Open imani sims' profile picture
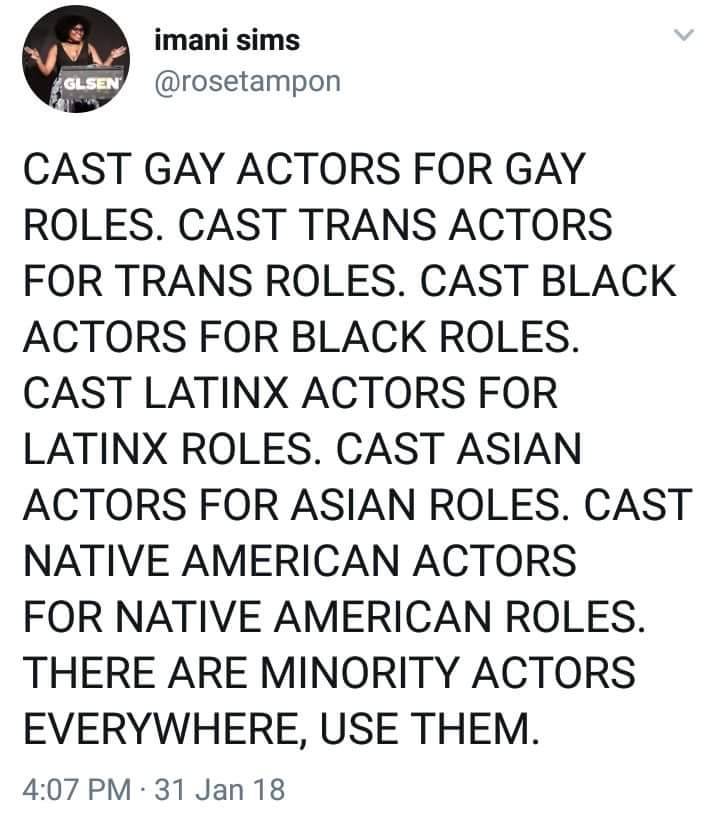 [76, 59]
